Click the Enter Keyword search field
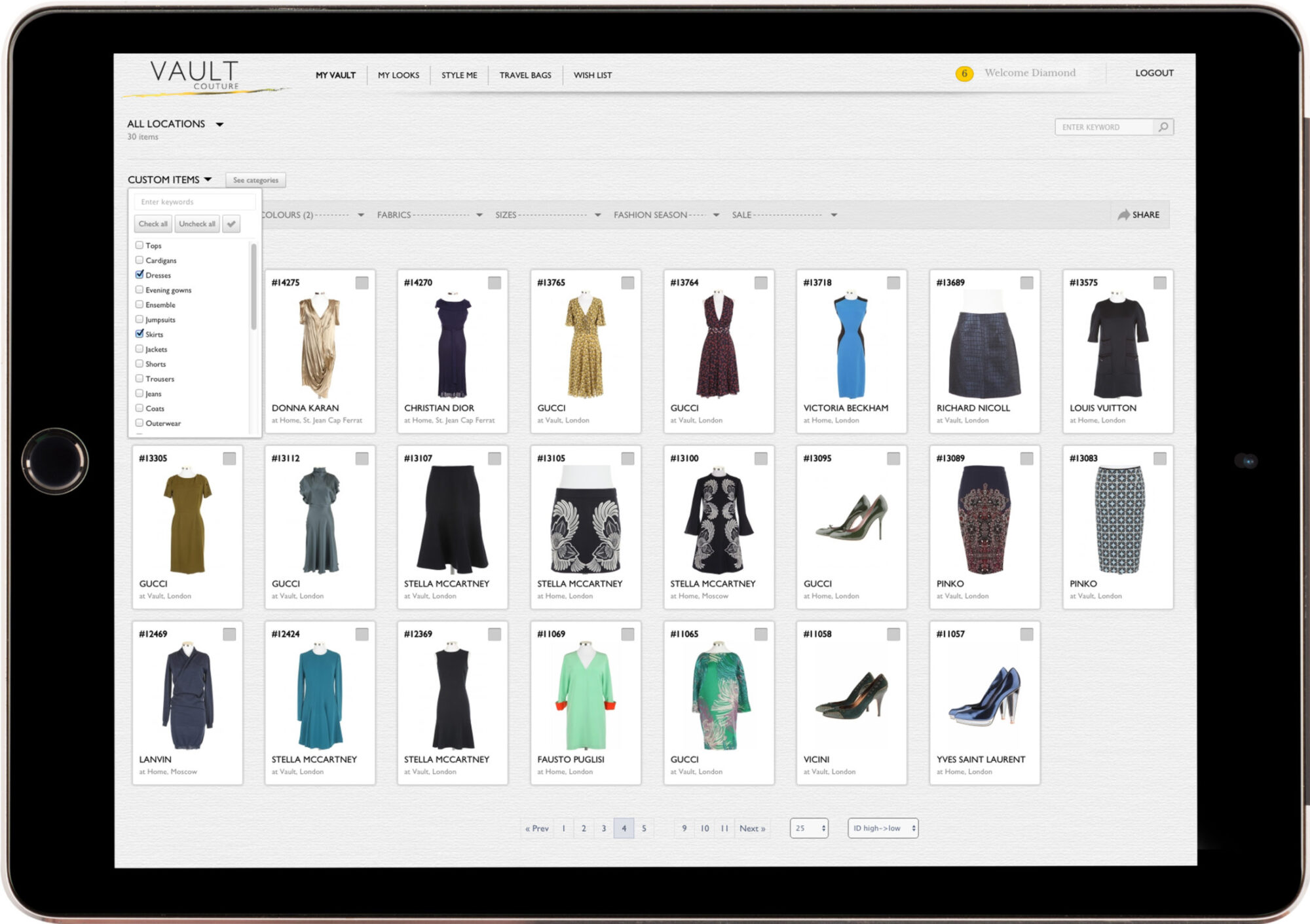The height and width of the screenshot is (924, 1310). 1103,127
